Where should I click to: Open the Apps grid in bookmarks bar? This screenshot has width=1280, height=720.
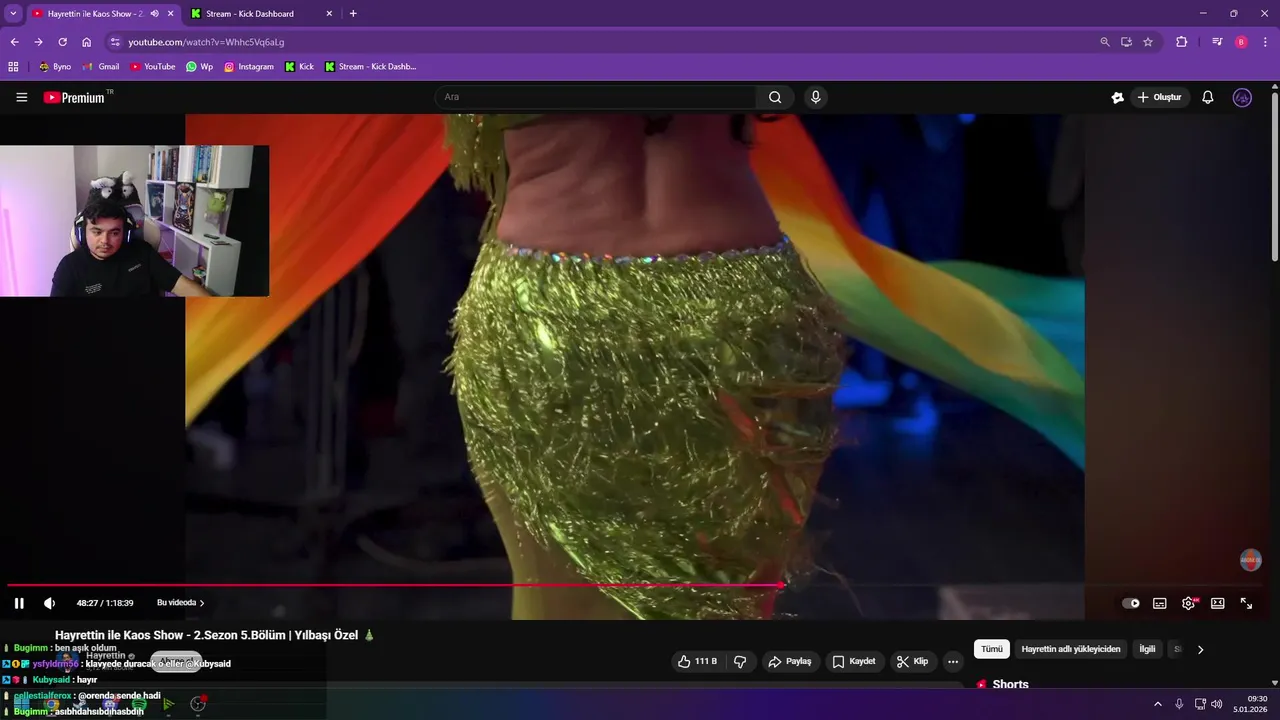[x=13, y=67]
